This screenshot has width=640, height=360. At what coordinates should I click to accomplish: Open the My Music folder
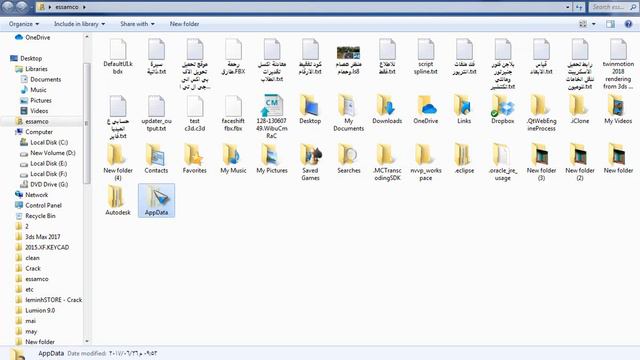[233, 159]
